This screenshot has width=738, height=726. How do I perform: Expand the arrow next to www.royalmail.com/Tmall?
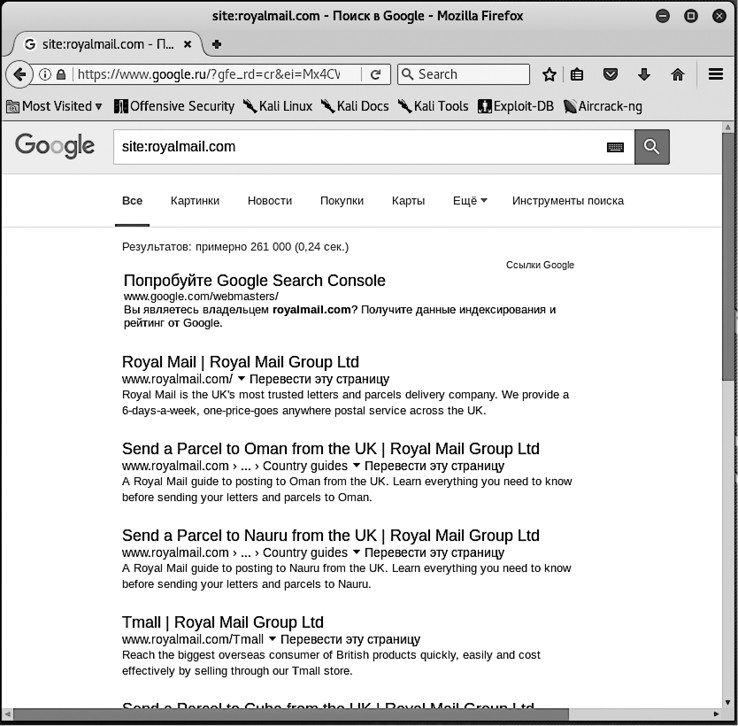(272, 639)
